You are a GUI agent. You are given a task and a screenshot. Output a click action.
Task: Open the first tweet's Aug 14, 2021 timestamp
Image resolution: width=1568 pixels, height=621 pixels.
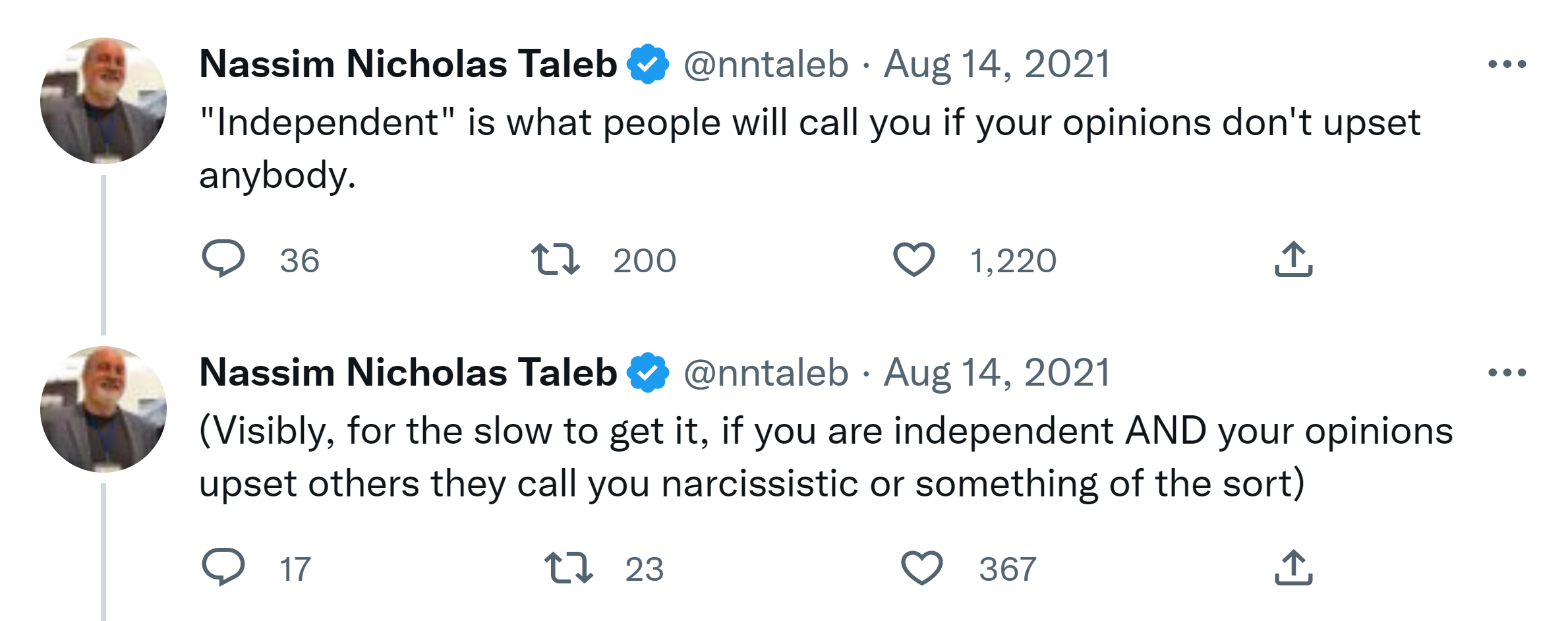click(x=997, y=65)
